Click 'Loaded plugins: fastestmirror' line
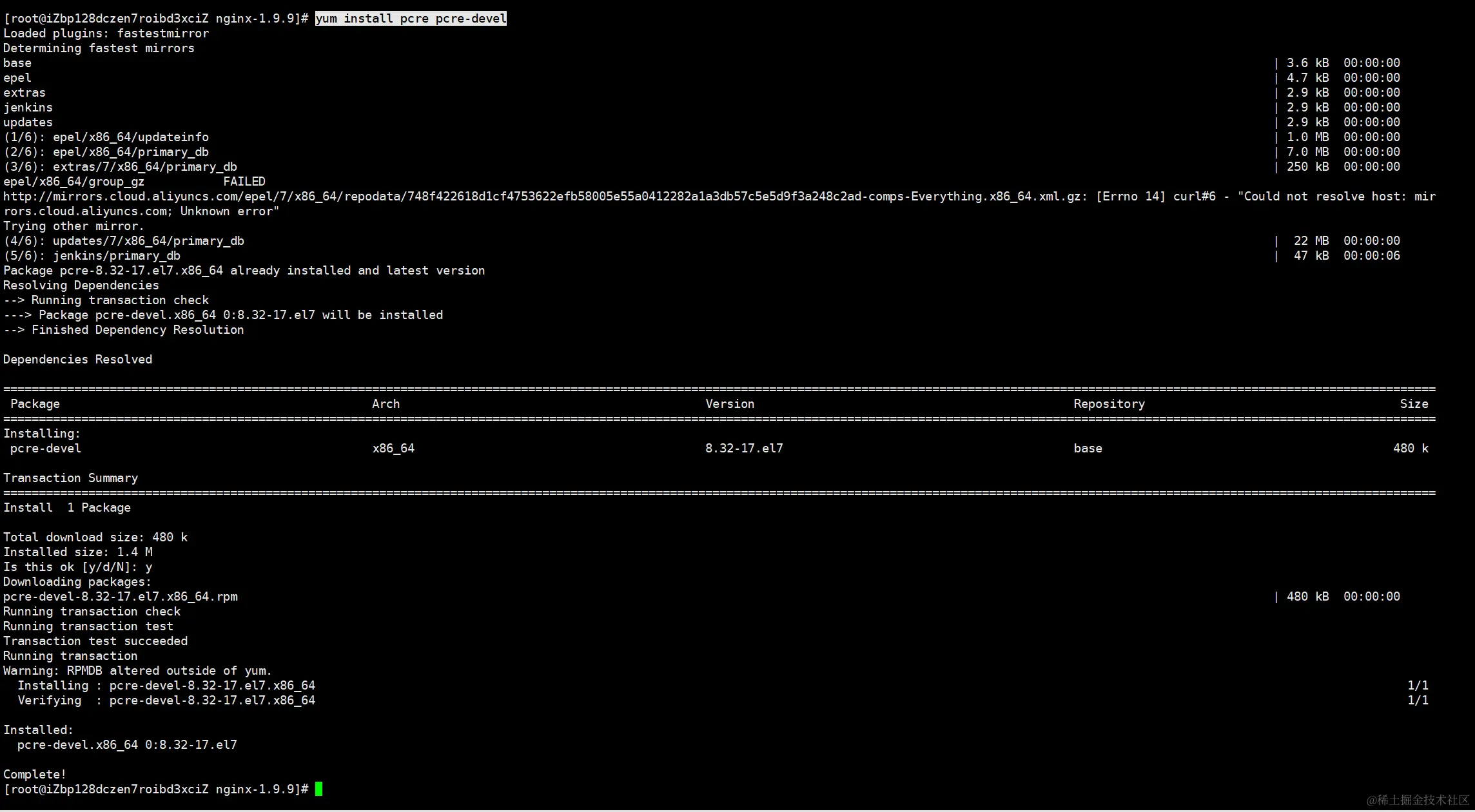The width and height of the screenshot is (1475, 812). tap(106, 34)
